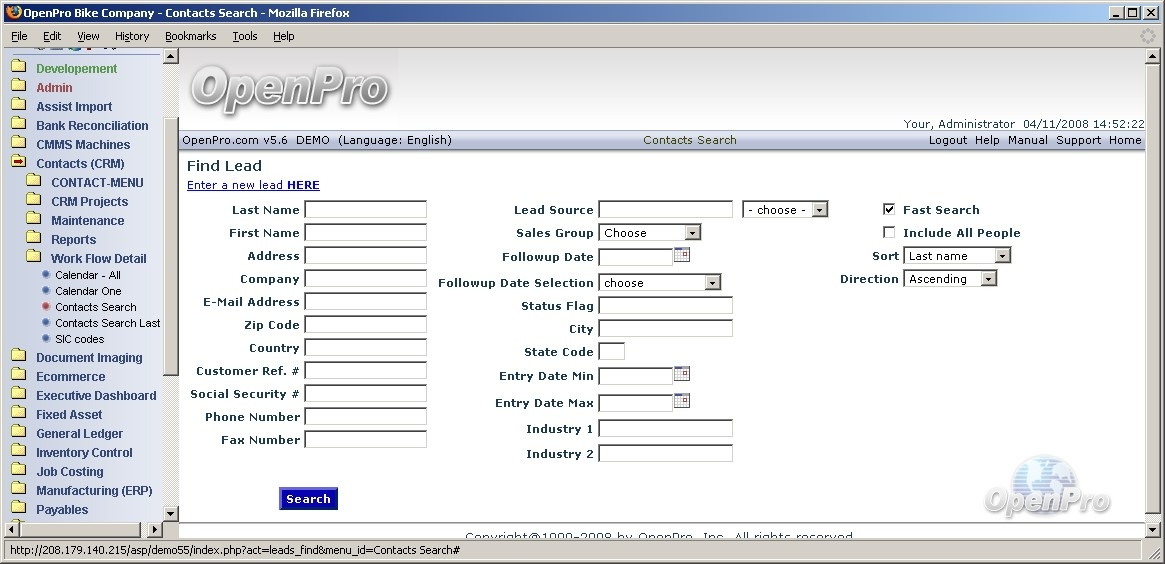Enable the Include All People checkbox

(889, 233)
